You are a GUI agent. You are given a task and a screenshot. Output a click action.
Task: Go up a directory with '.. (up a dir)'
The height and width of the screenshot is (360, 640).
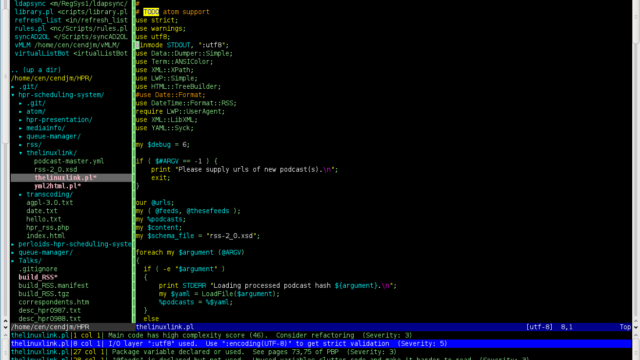[x=36, y=70]
